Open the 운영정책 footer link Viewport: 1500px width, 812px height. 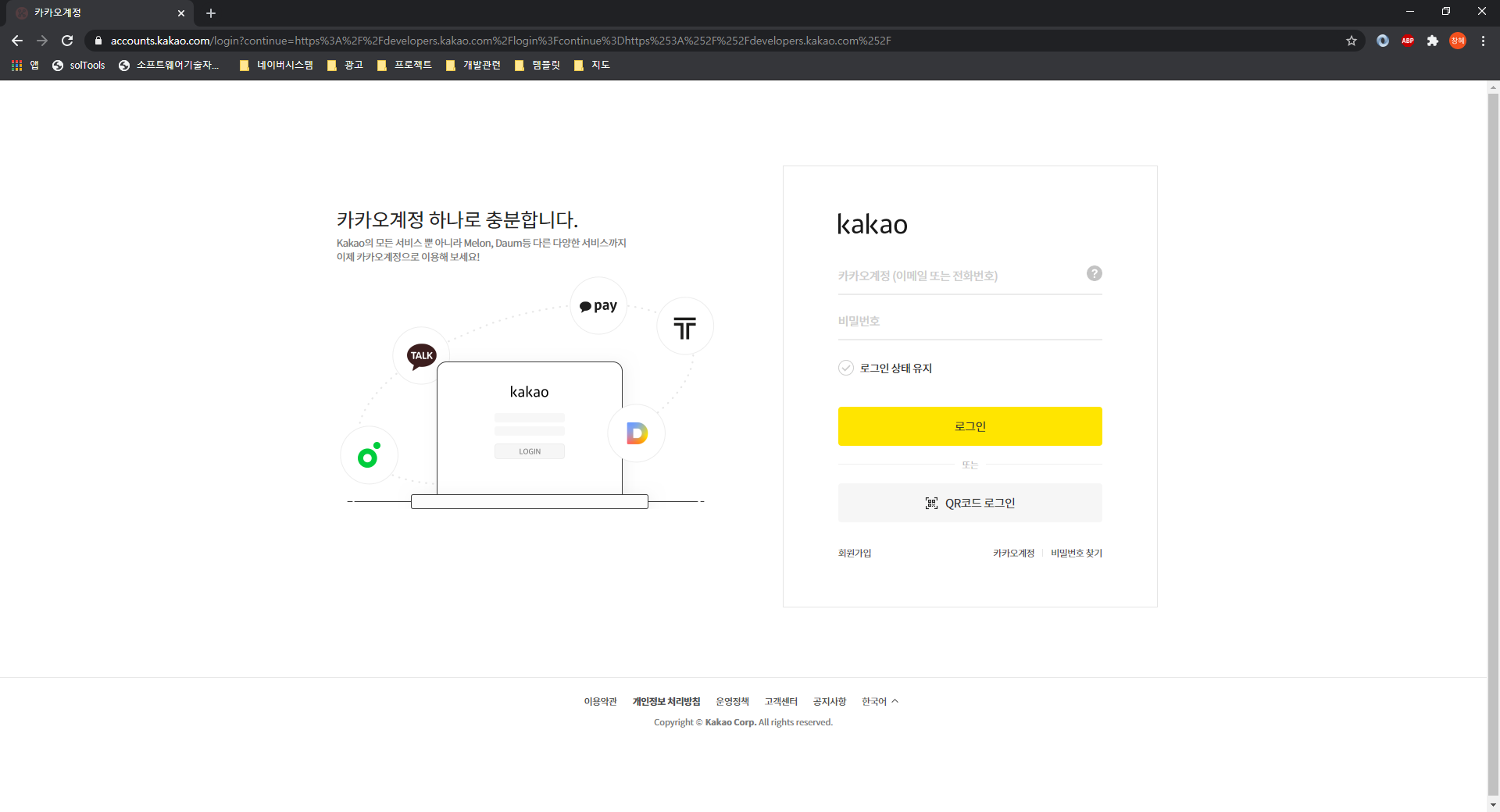click(x=732, y=701)
